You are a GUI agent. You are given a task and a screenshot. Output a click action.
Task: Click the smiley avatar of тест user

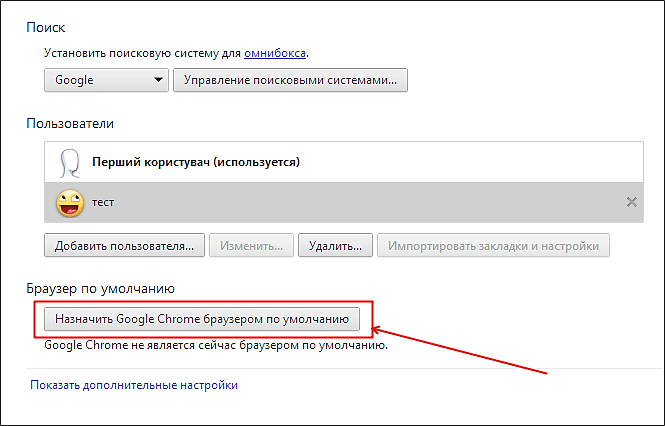(x=70, y=203)
